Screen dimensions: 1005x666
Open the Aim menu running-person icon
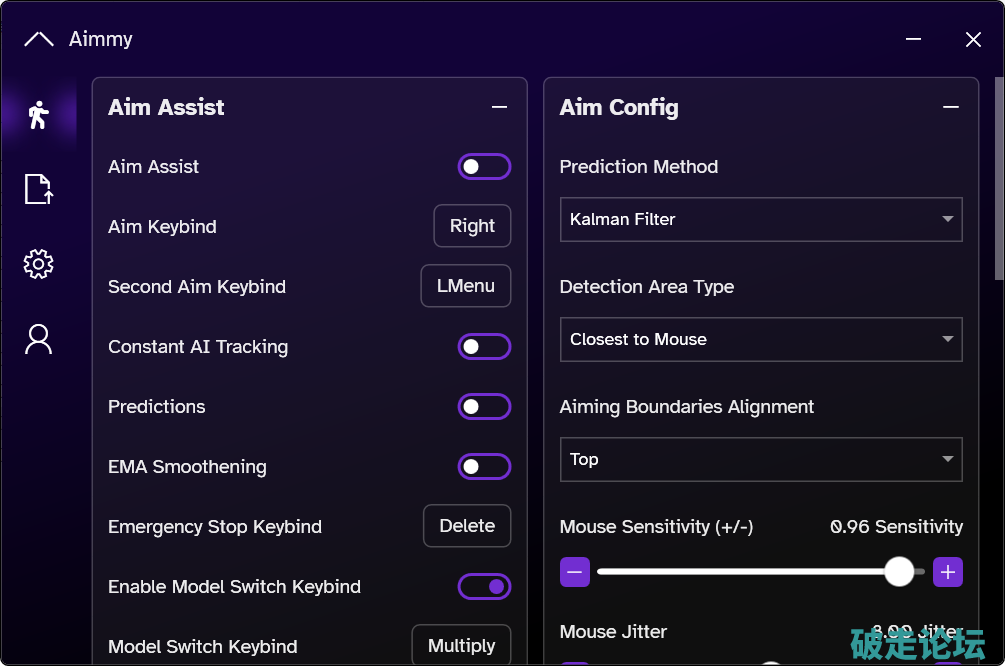(38, 115)
